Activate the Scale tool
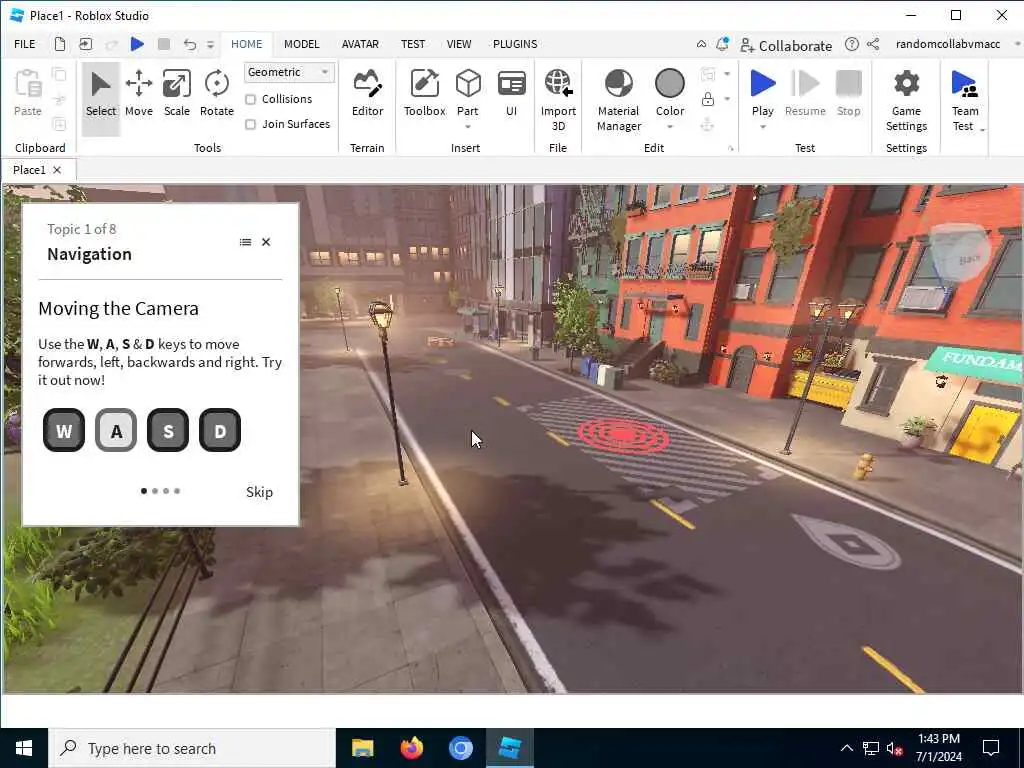The width and height of the screenshot is (1024, 768). [176, 93]
